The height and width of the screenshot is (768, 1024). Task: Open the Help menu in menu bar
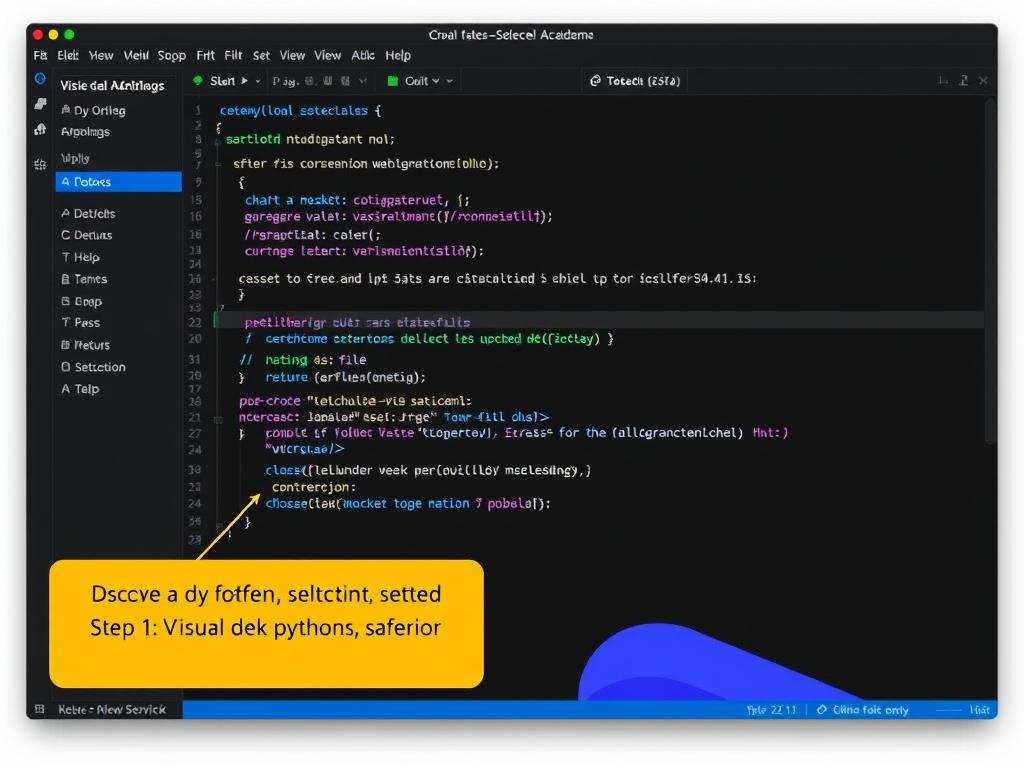398,56
